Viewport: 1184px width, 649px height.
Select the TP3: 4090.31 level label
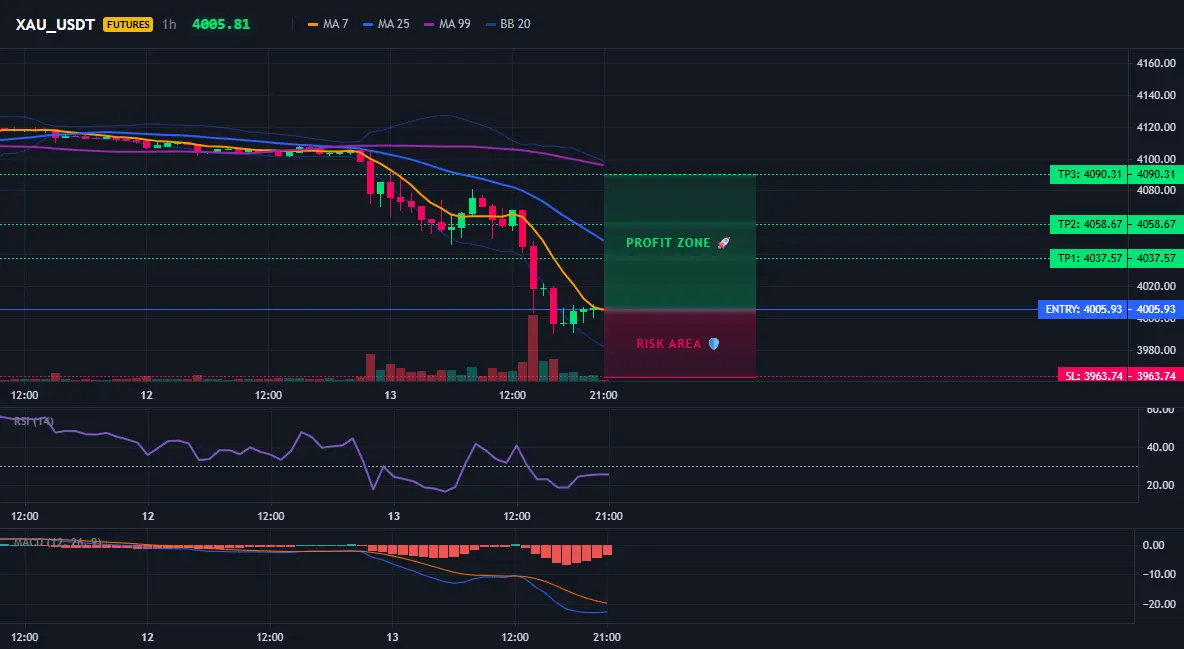1088,175
